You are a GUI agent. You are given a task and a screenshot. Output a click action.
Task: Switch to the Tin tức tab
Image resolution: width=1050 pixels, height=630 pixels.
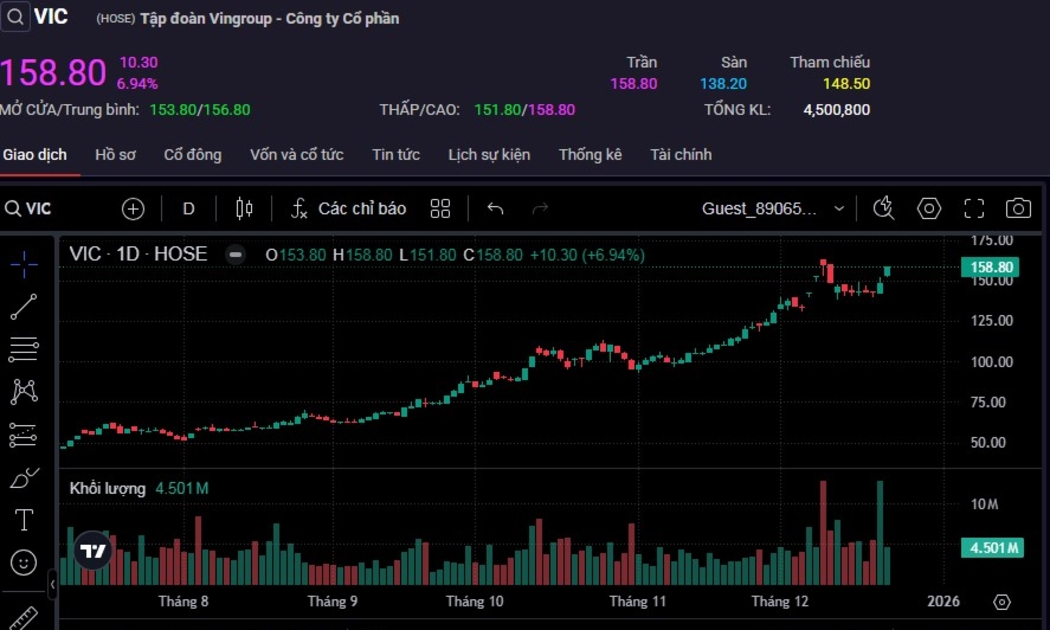click(396, 155)
